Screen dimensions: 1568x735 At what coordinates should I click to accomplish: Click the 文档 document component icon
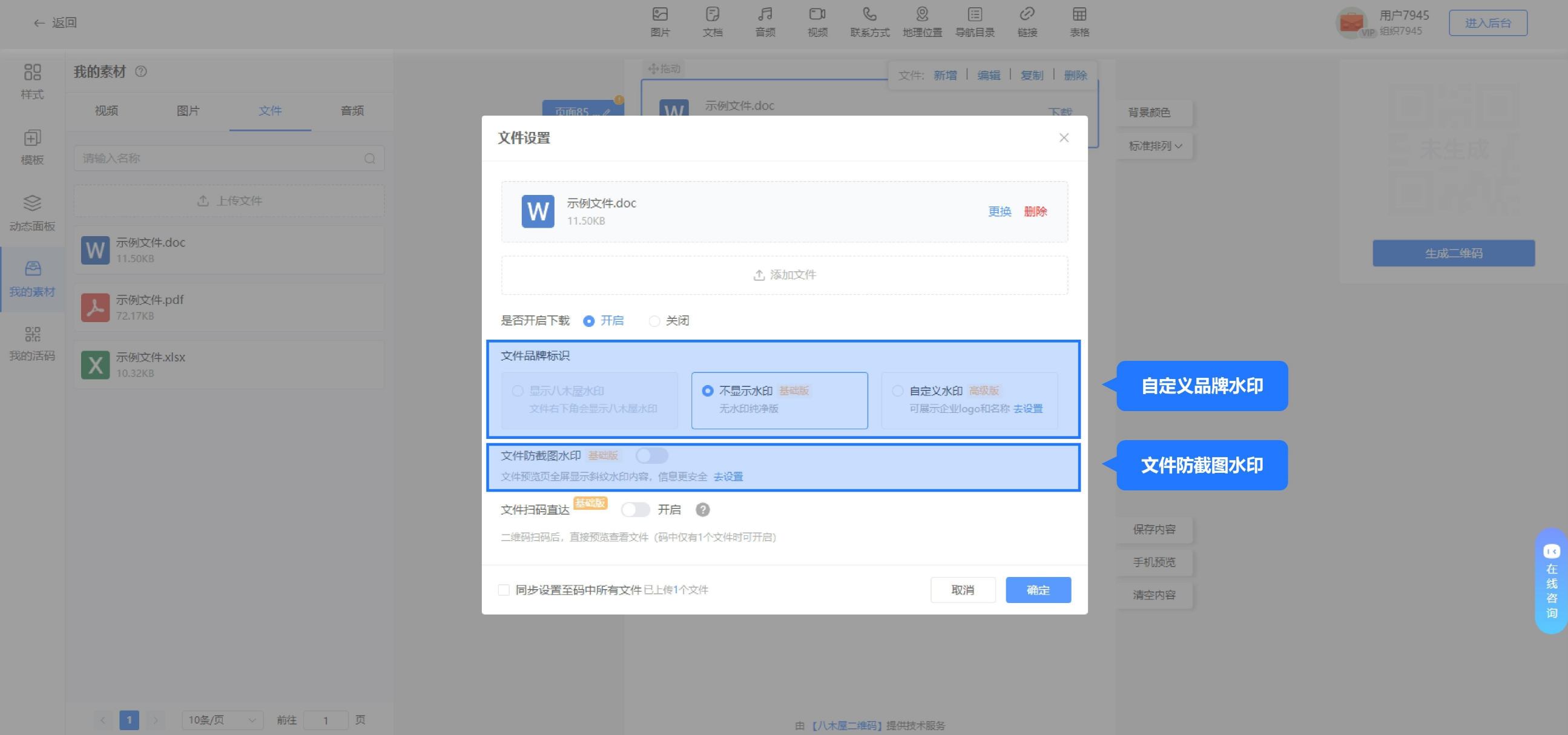712,14
